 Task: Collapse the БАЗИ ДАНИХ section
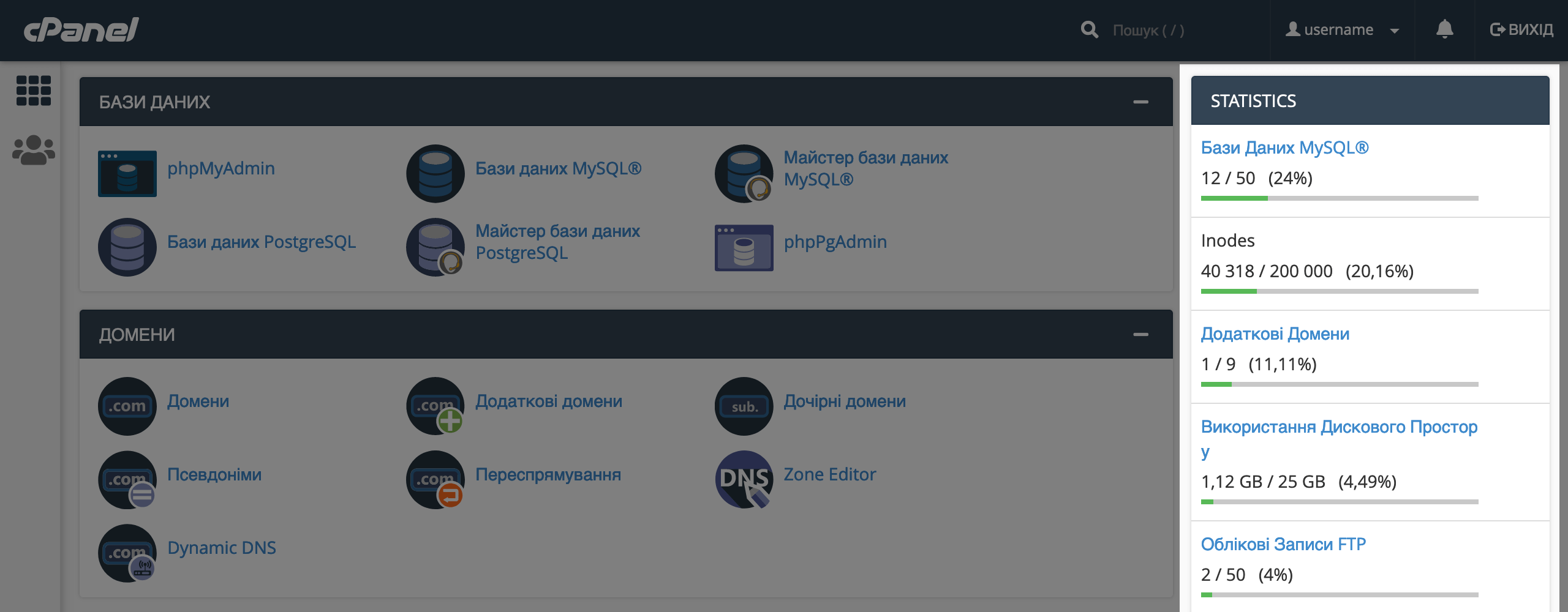(1140, 102)
